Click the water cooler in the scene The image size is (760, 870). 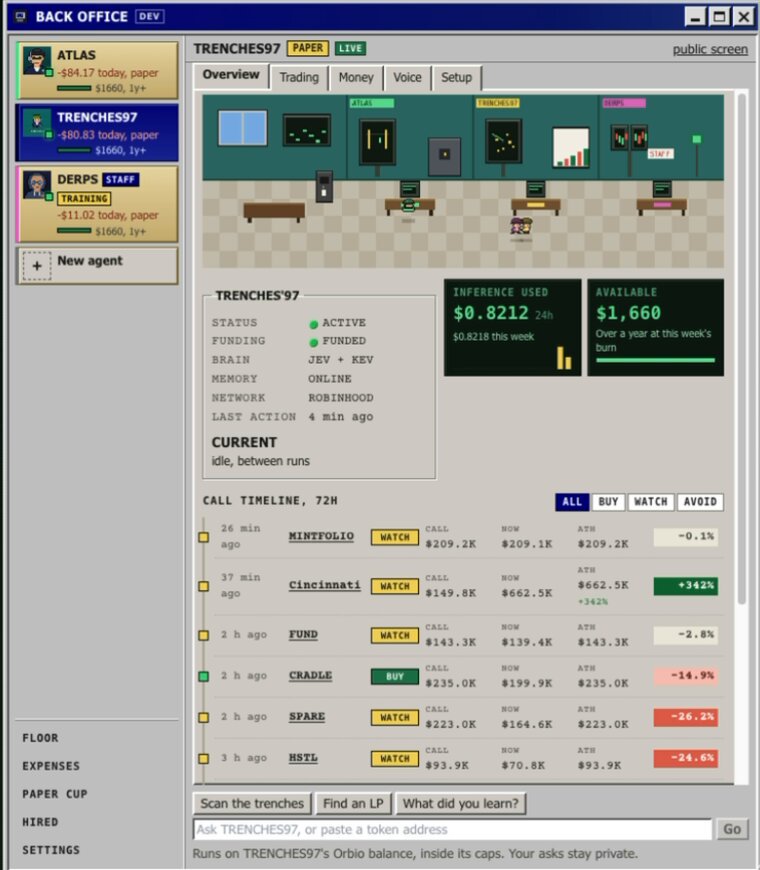(324, 186)
